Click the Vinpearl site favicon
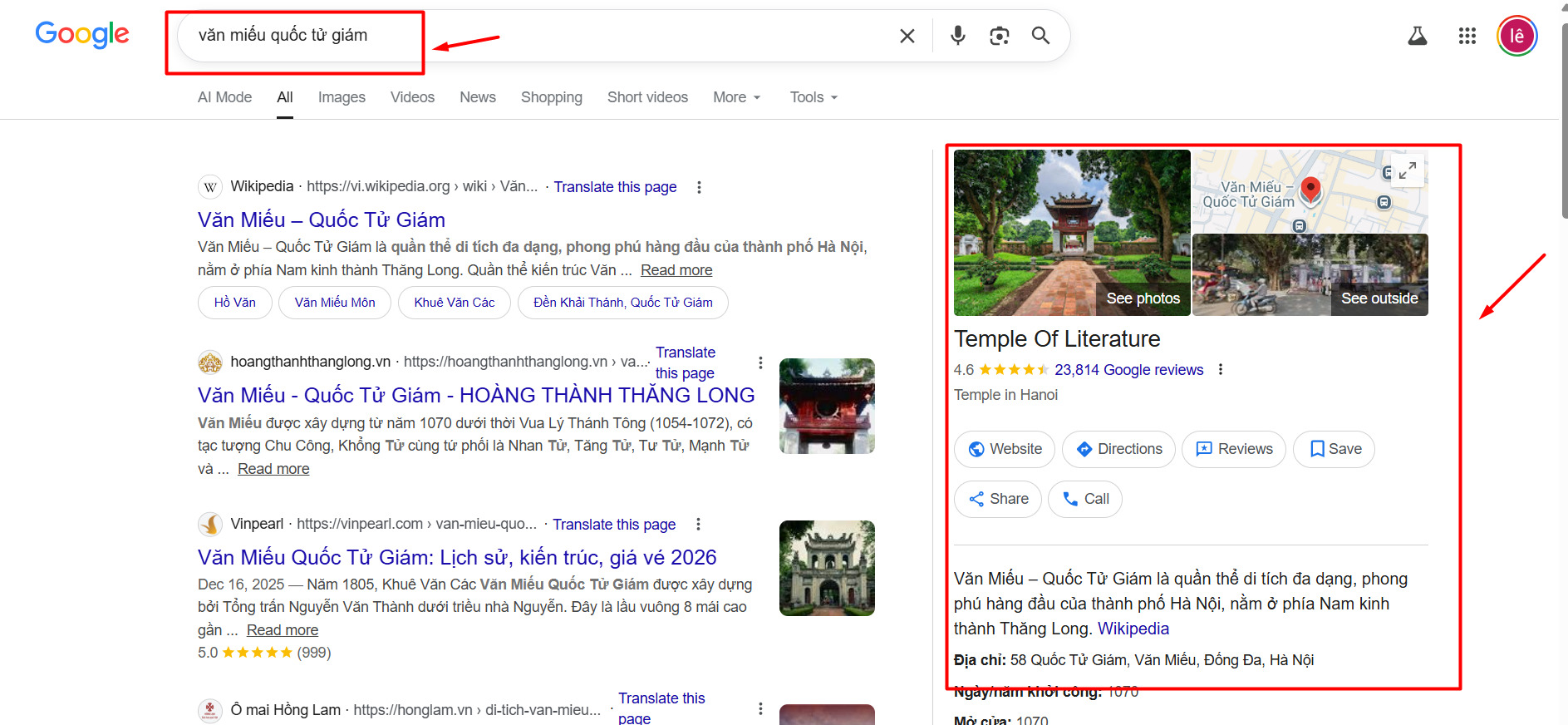The width and height of the screenshot is (1568, 725). tap(210, 524)
